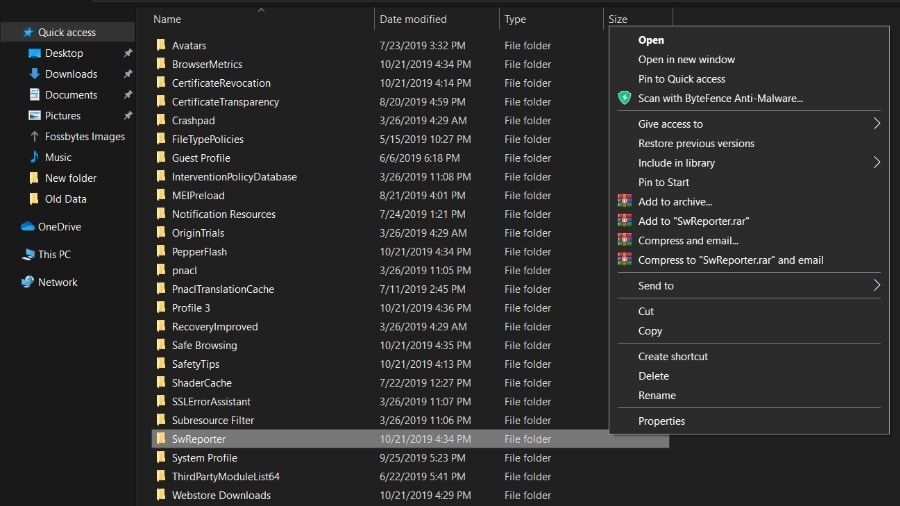The height and width of the screenshot is (506, 900).
Task: Click the OneDrive cloud icon
Action: (x=28, y=227)
